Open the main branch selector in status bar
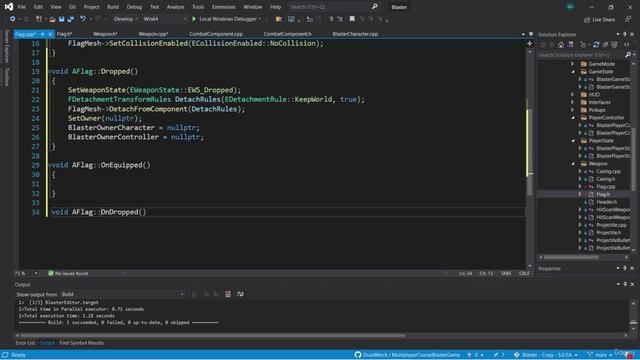 599,355
